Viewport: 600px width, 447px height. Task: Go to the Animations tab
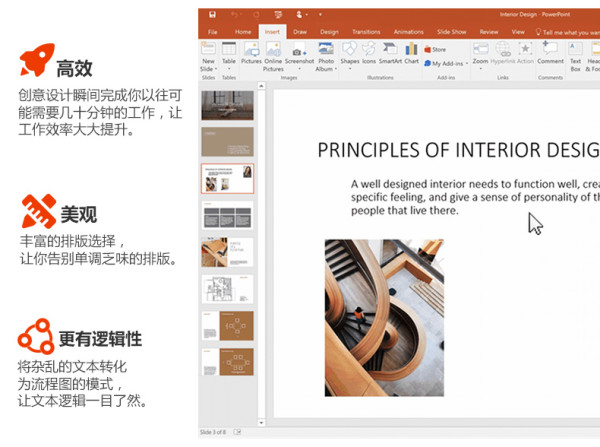tap(408, 32)
